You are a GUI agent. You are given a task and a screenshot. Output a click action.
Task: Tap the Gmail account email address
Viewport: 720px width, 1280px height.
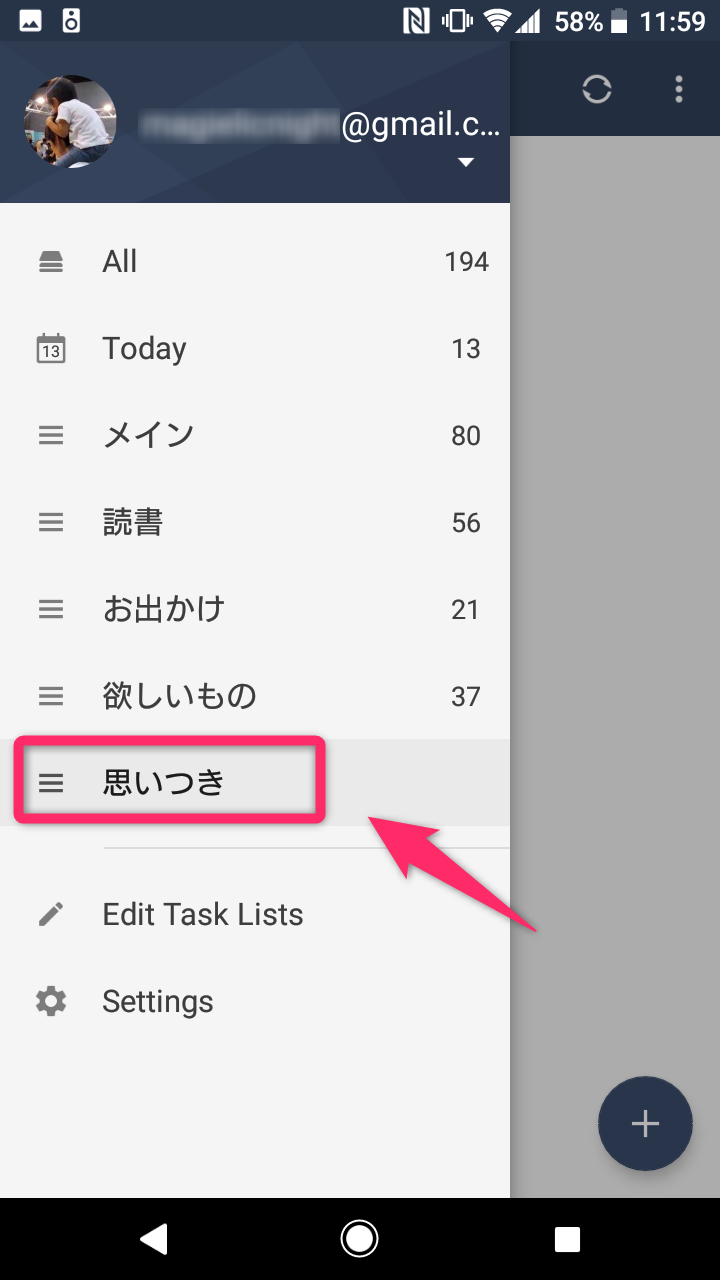pyautogui.click(x=320, y=126)
